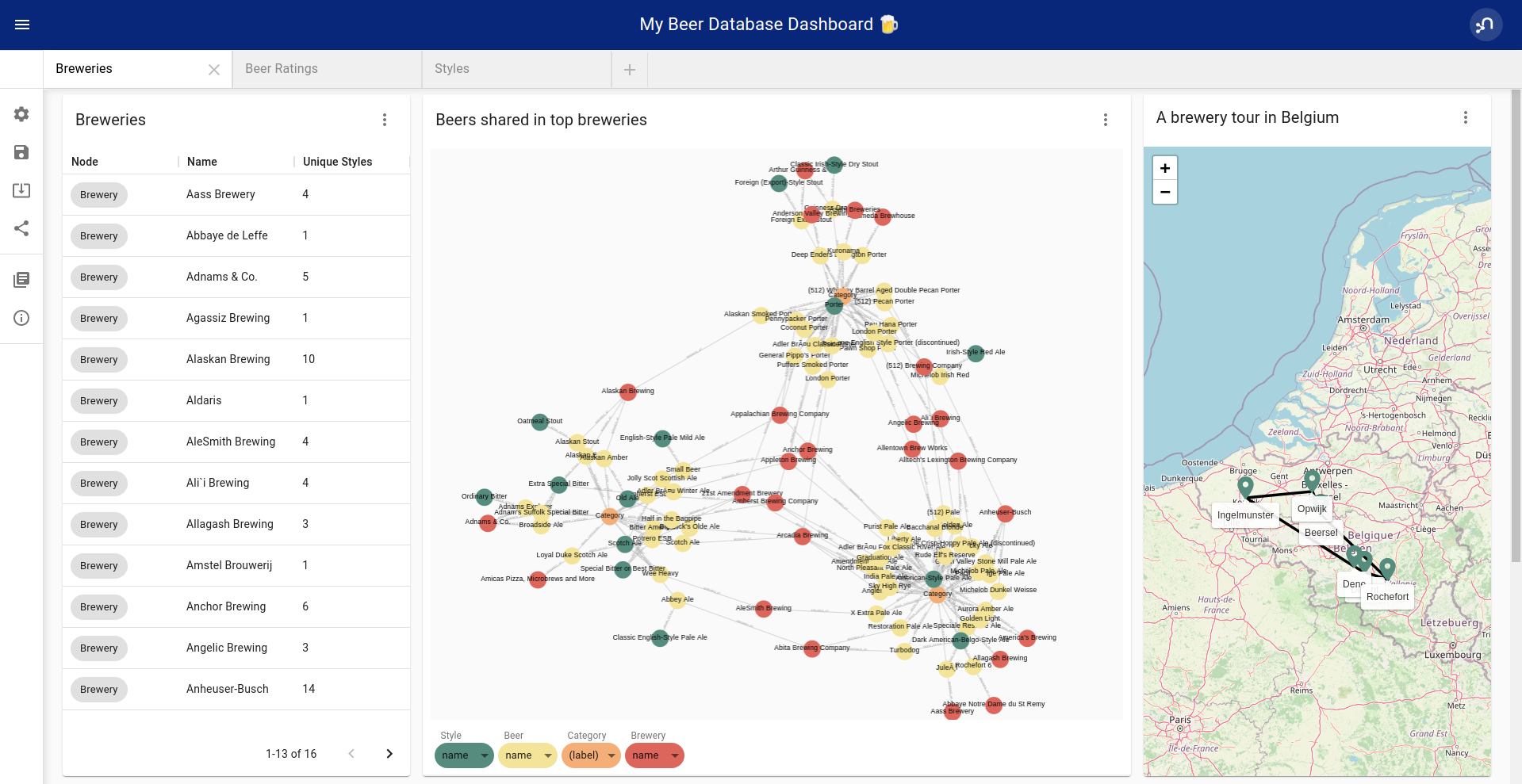This screenshot has height=784, width=1522.
Task: Sort by the Node column header
Action: tap(85, 162)
